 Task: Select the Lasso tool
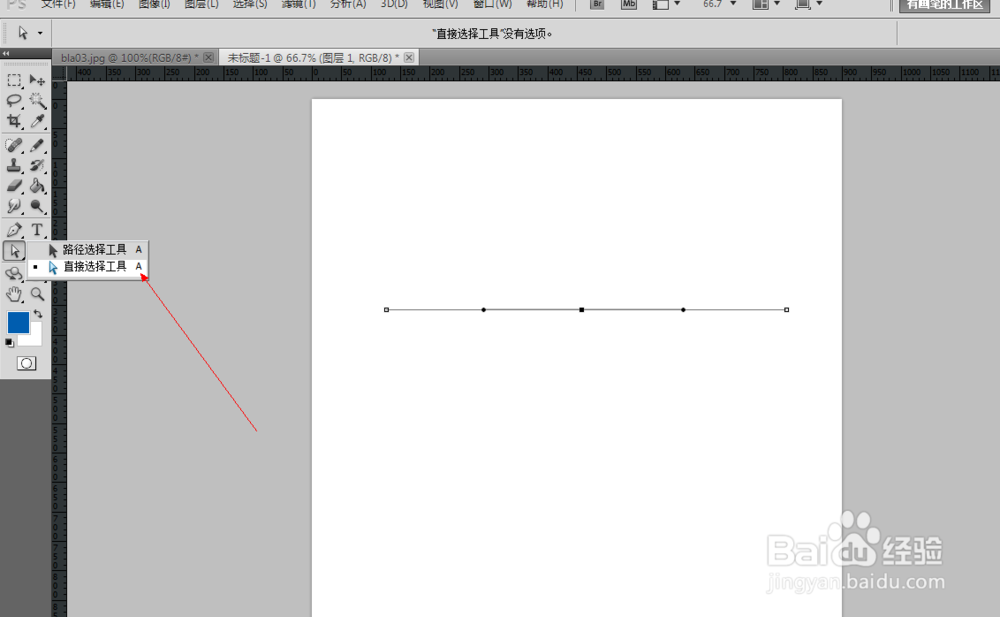[14, 100]
